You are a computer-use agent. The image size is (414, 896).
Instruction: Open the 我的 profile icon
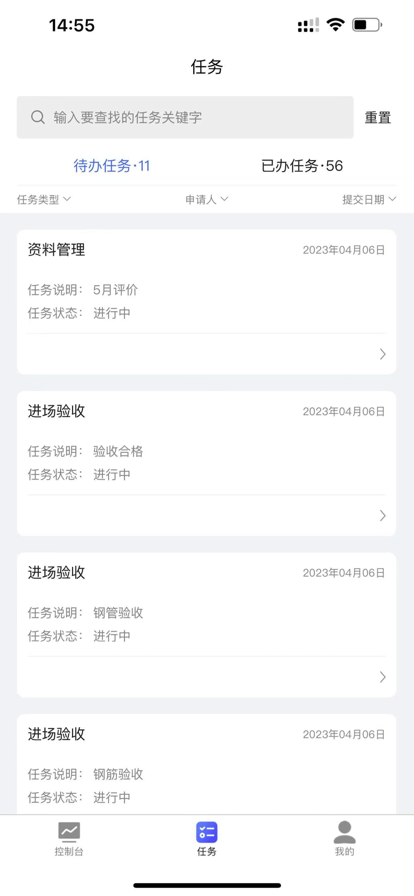coord(344,833)
